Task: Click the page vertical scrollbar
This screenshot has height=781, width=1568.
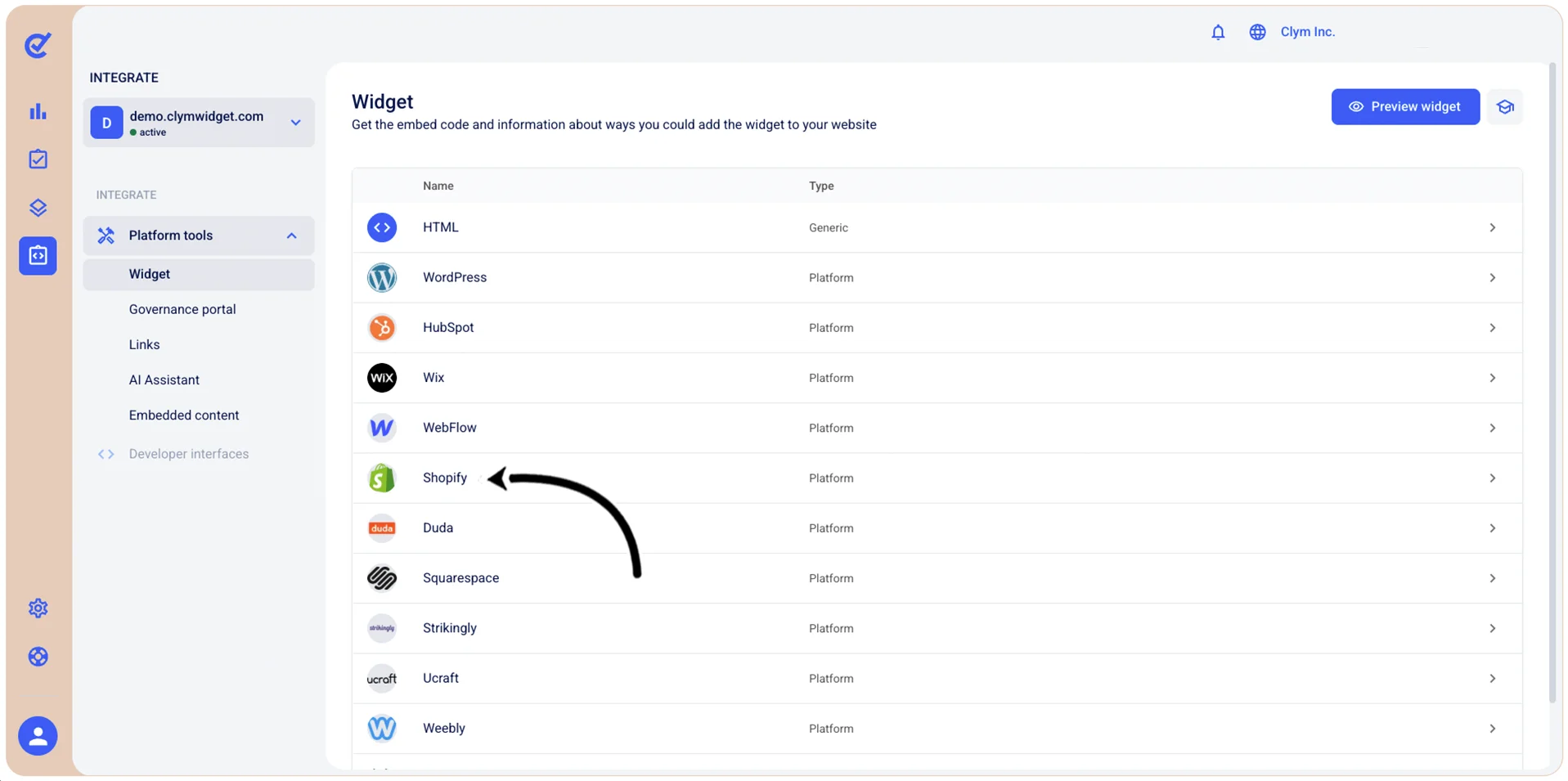Action: 1552,383
